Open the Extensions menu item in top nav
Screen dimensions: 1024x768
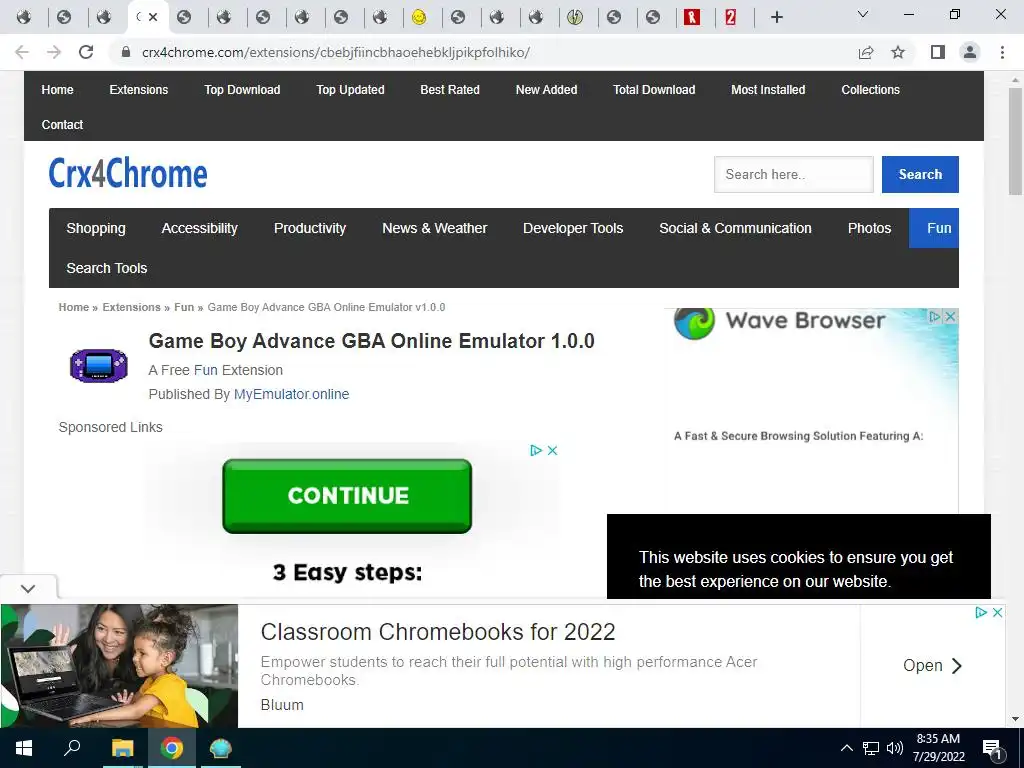tap(138, 89)
